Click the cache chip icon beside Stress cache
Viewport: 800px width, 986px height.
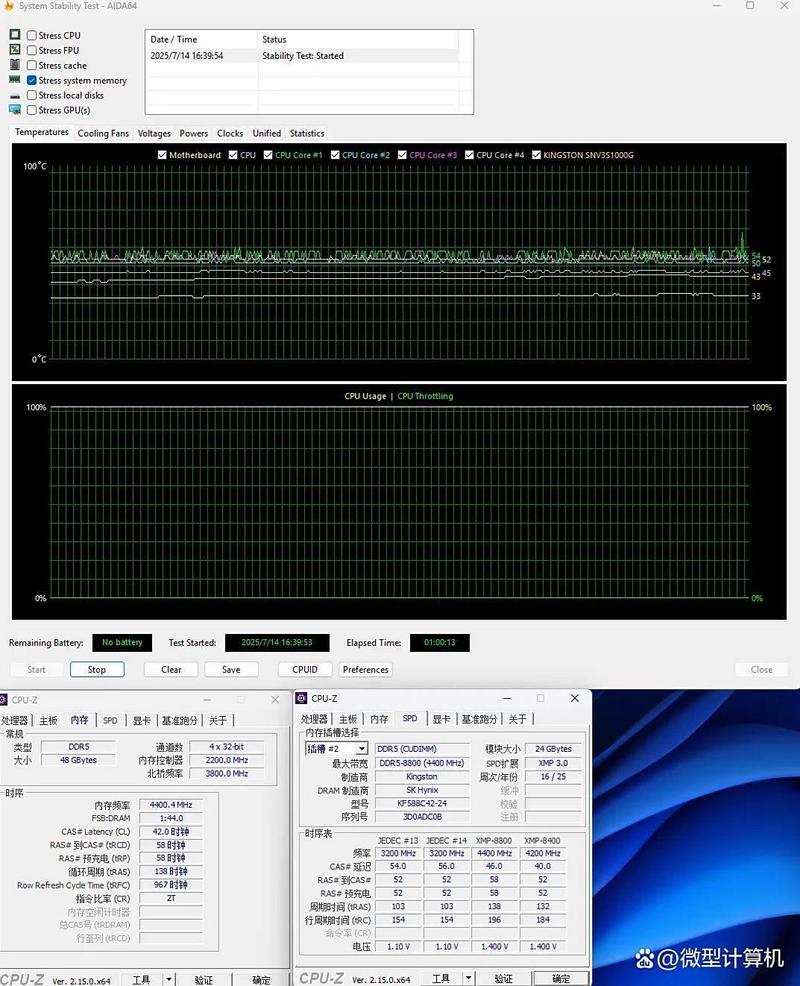(x=15, y=65)
